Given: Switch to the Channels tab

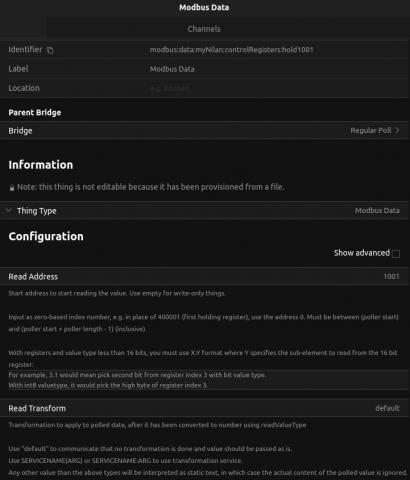Looking at the screenshot, I should coord(204,29).
